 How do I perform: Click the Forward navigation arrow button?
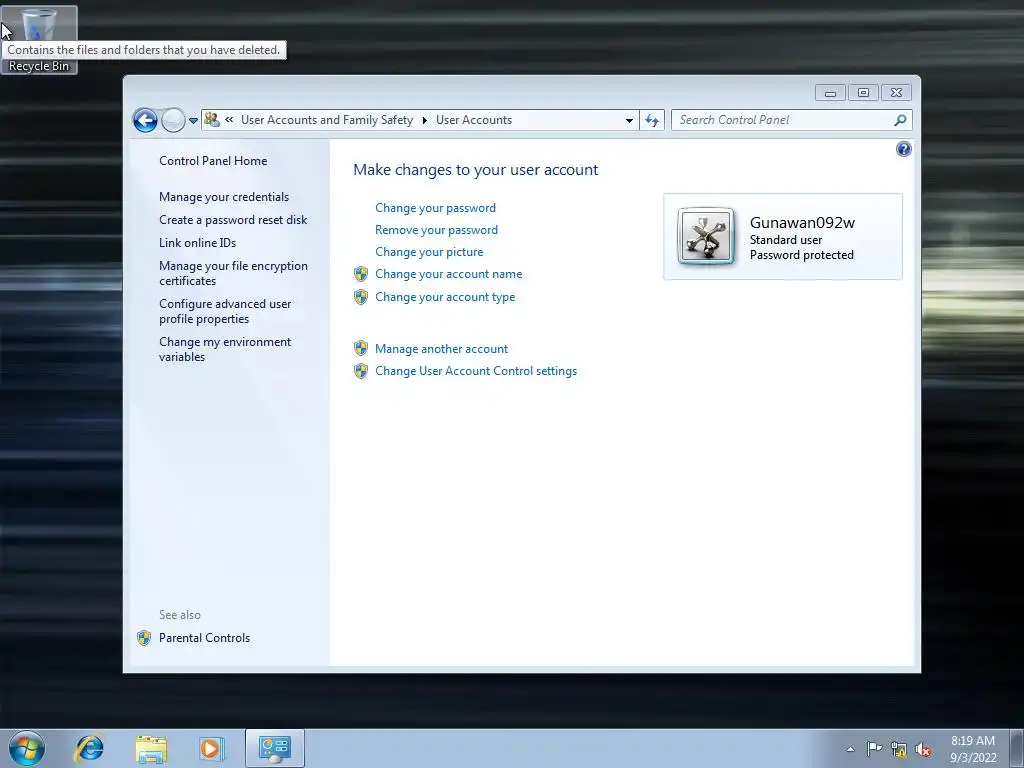(173, 120)
